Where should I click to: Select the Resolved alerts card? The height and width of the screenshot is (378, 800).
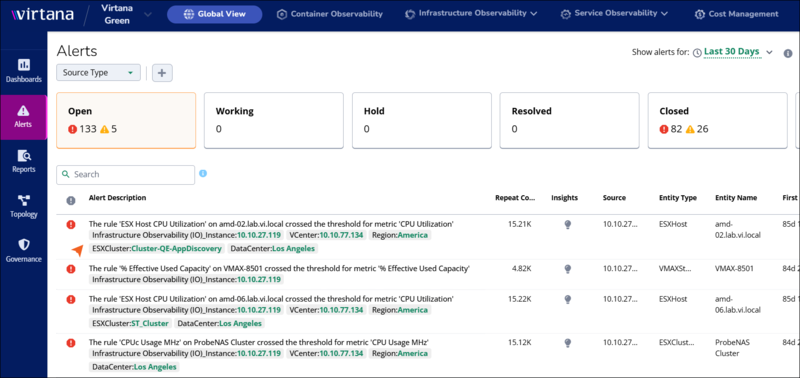(x=569, y=120)
